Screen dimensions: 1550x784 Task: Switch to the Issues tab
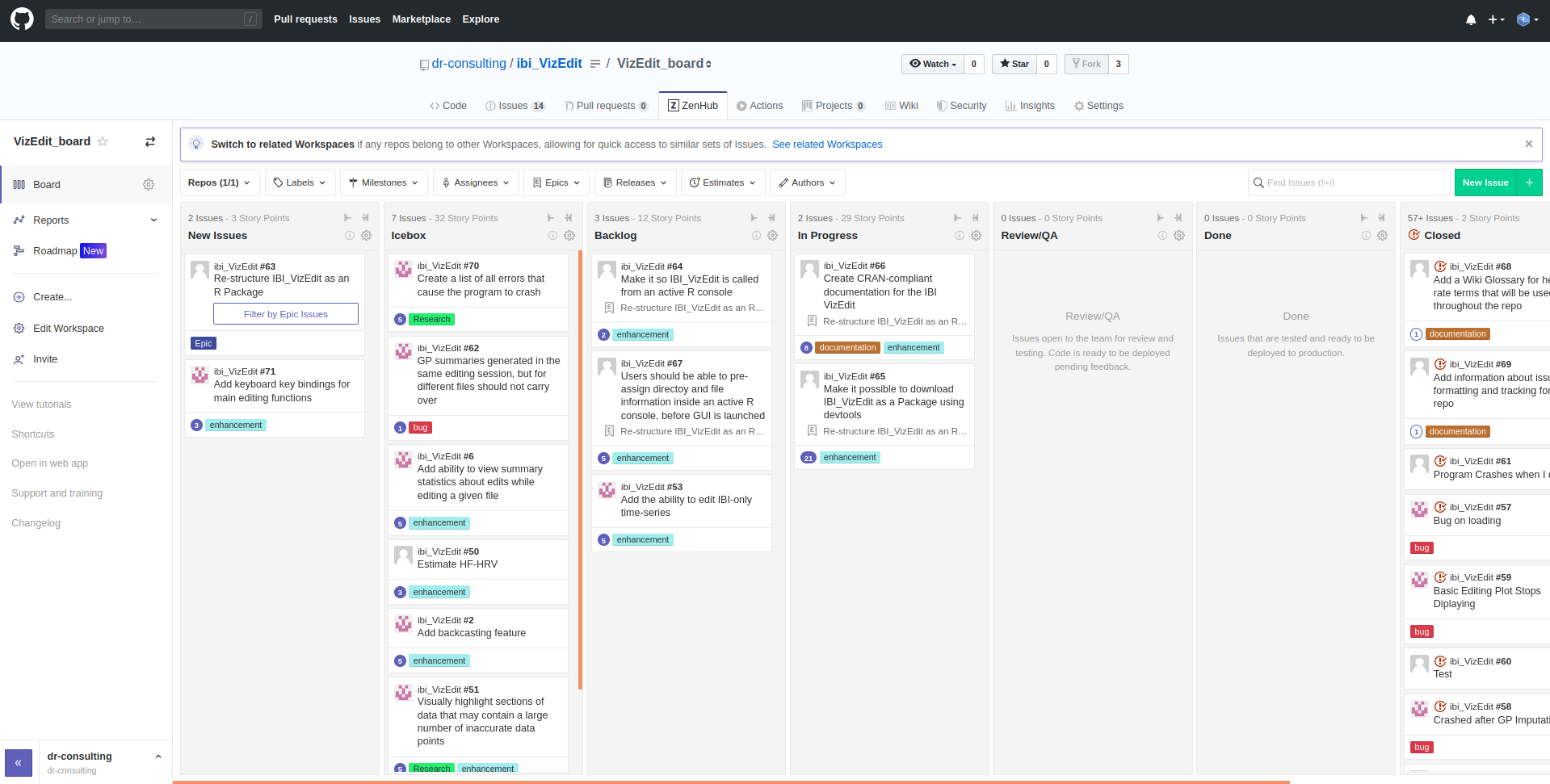point(515,106)
